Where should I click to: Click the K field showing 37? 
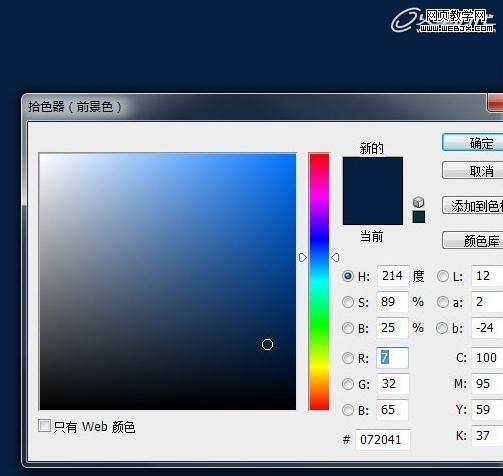(x=487, y=436)
